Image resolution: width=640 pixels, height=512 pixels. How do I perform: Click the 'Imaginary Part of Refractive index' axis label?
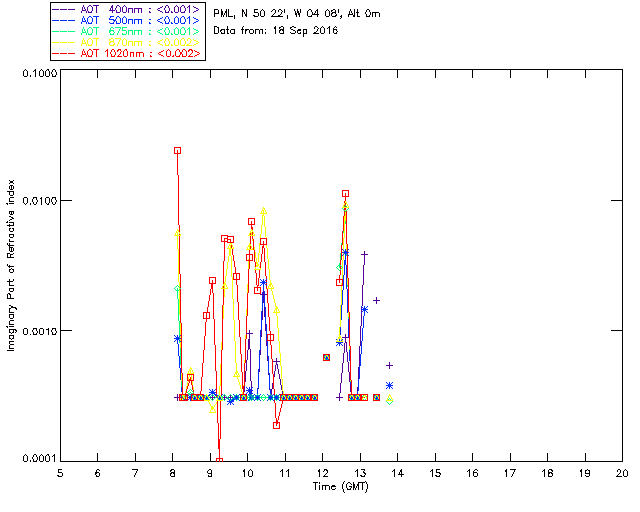point(11,265)
